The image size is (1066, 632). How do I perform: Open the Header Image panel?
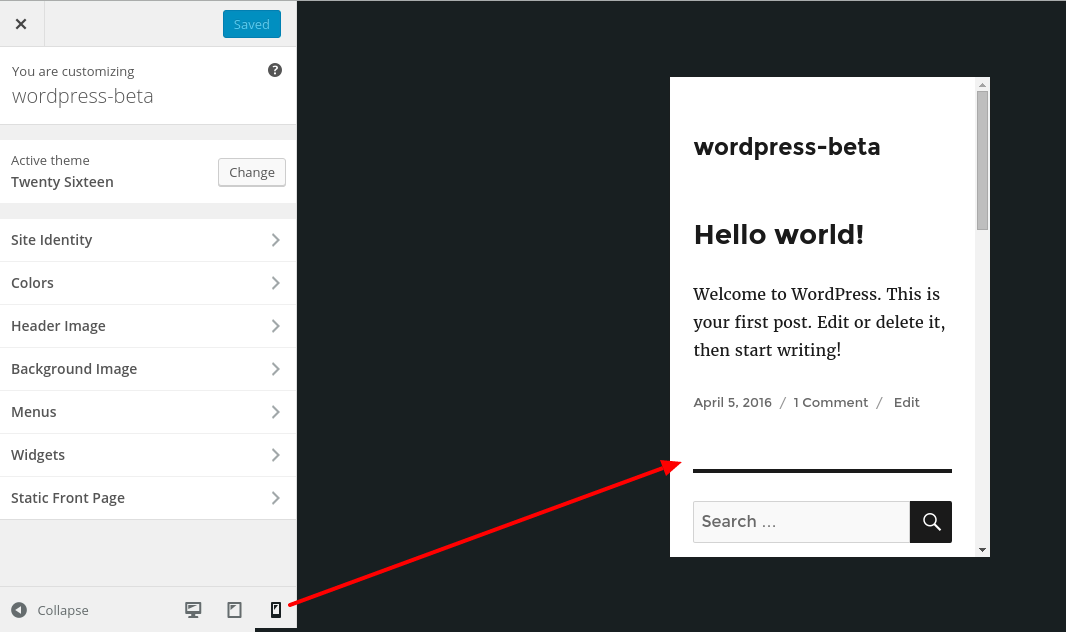(x=148, y=326)
